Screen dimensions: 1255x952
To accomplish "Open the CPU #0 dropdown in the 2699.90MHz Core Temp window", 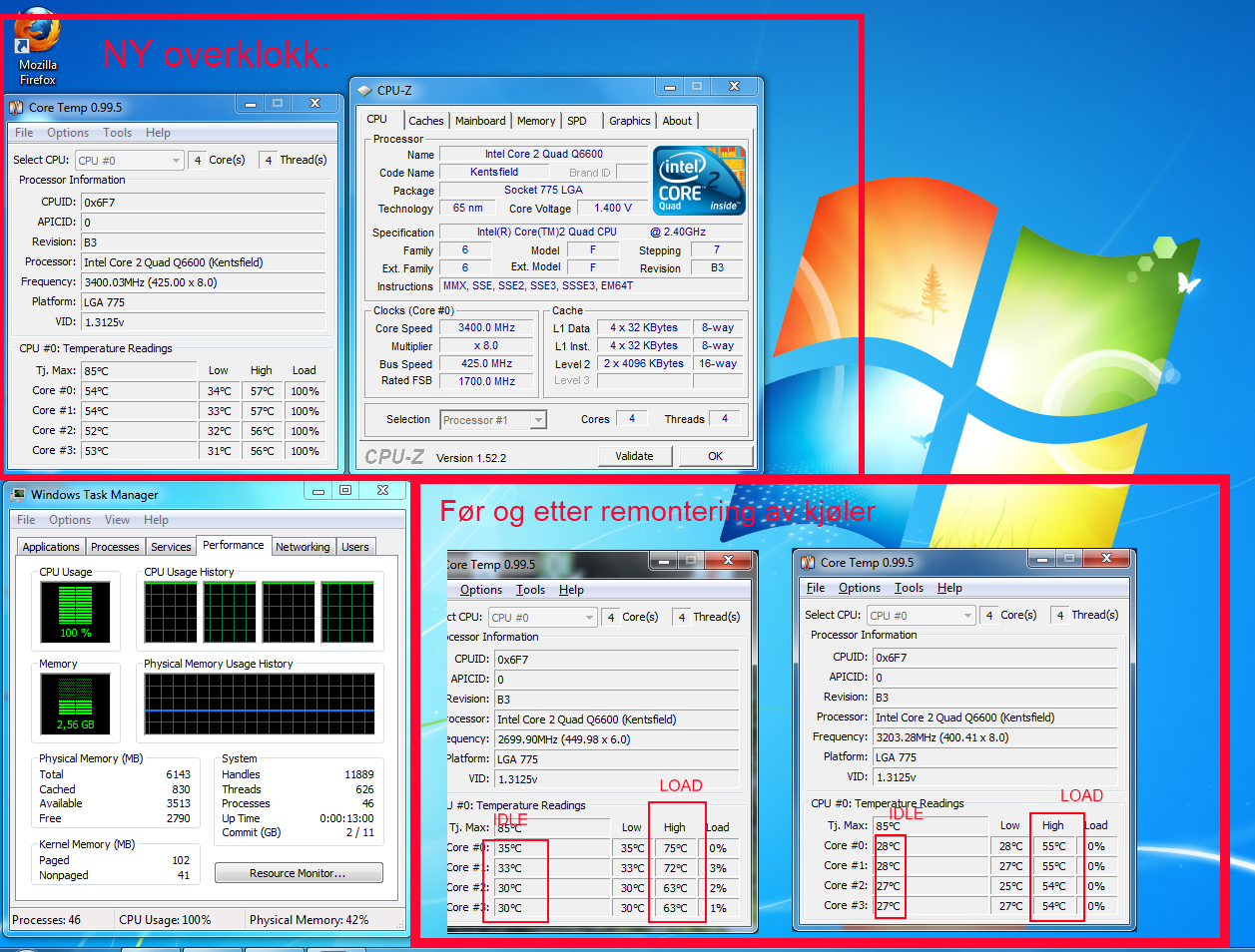I will tap(542, 617).
